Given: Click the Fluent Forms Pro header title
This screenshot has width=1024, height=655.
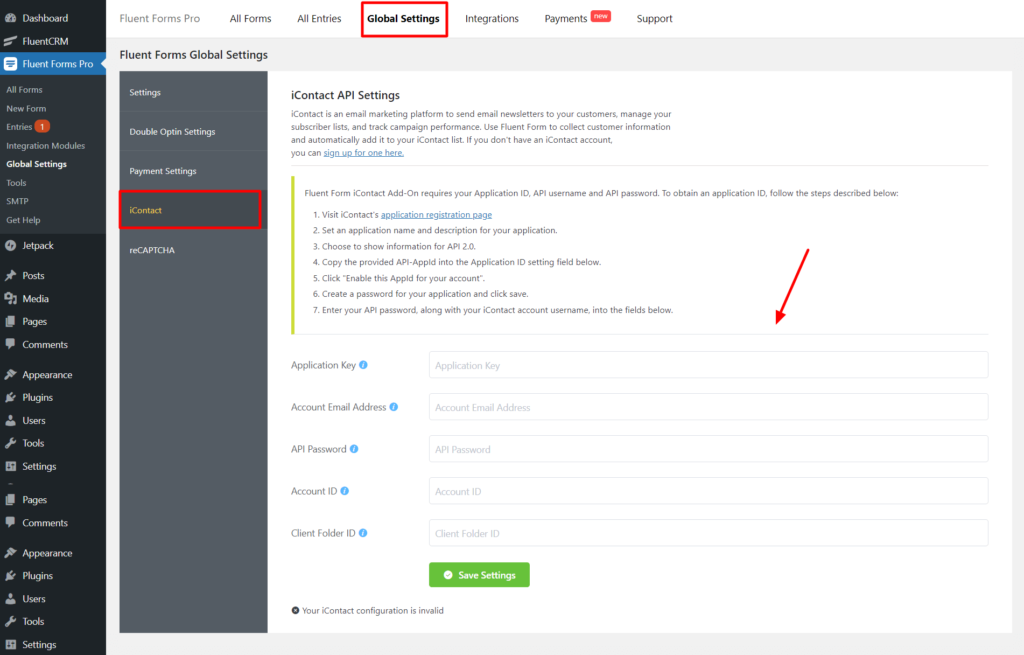Looking at the screenshot, I should point(160,18).
